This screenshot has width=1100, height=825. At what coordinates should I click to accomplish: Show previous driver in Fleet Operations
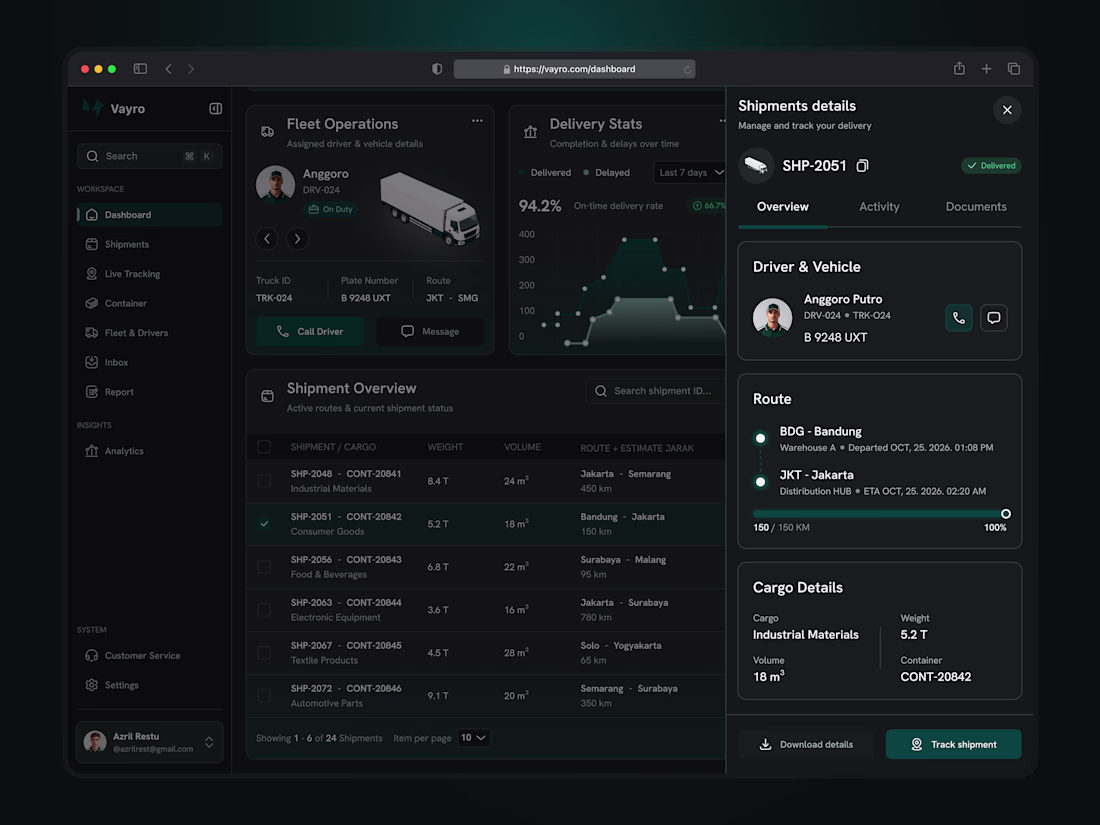pos(267,239)
